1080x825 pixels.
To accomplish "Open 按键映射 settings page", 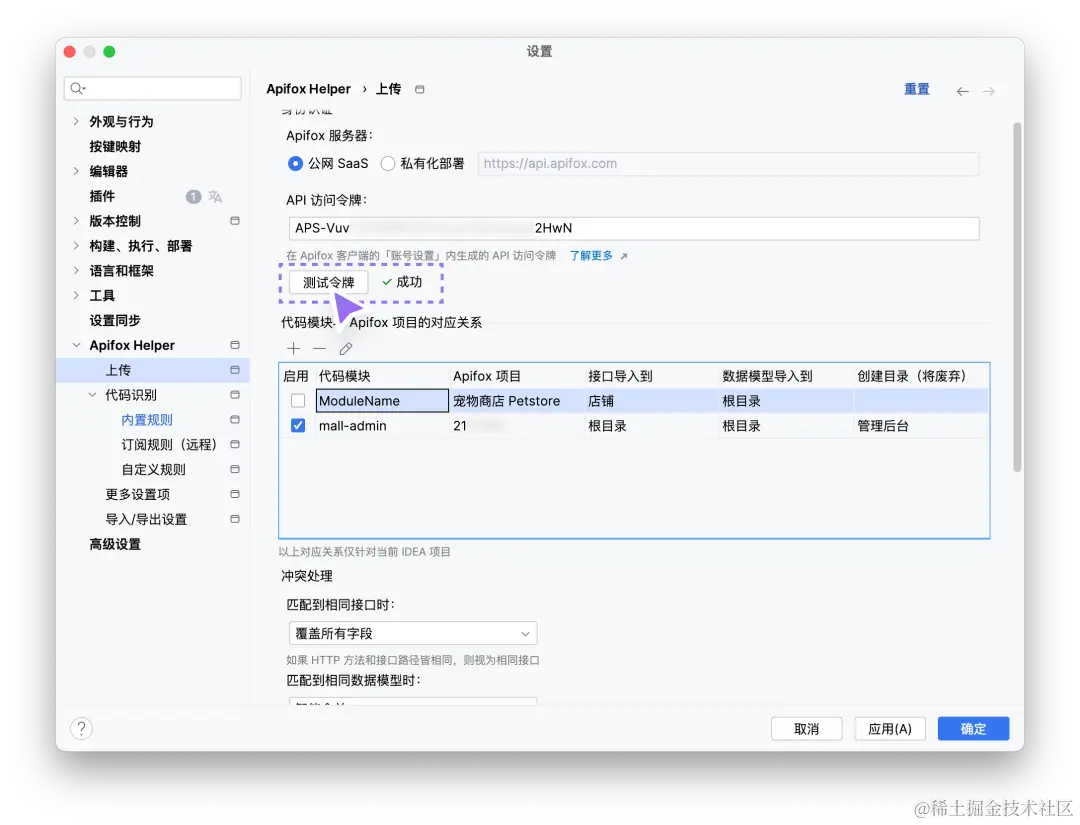I will (x=115, y=146).
